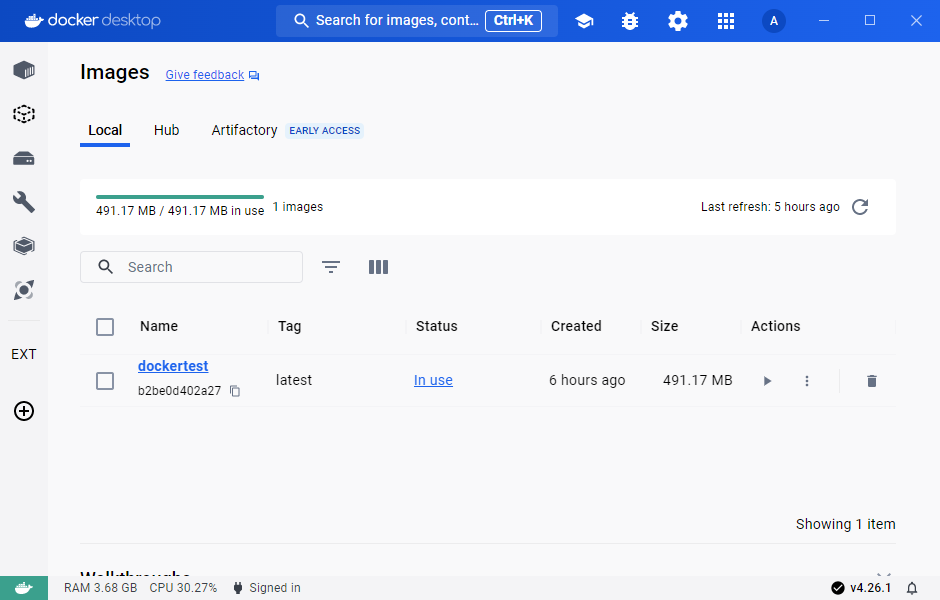Open the Give feedback link

(204, 75)
